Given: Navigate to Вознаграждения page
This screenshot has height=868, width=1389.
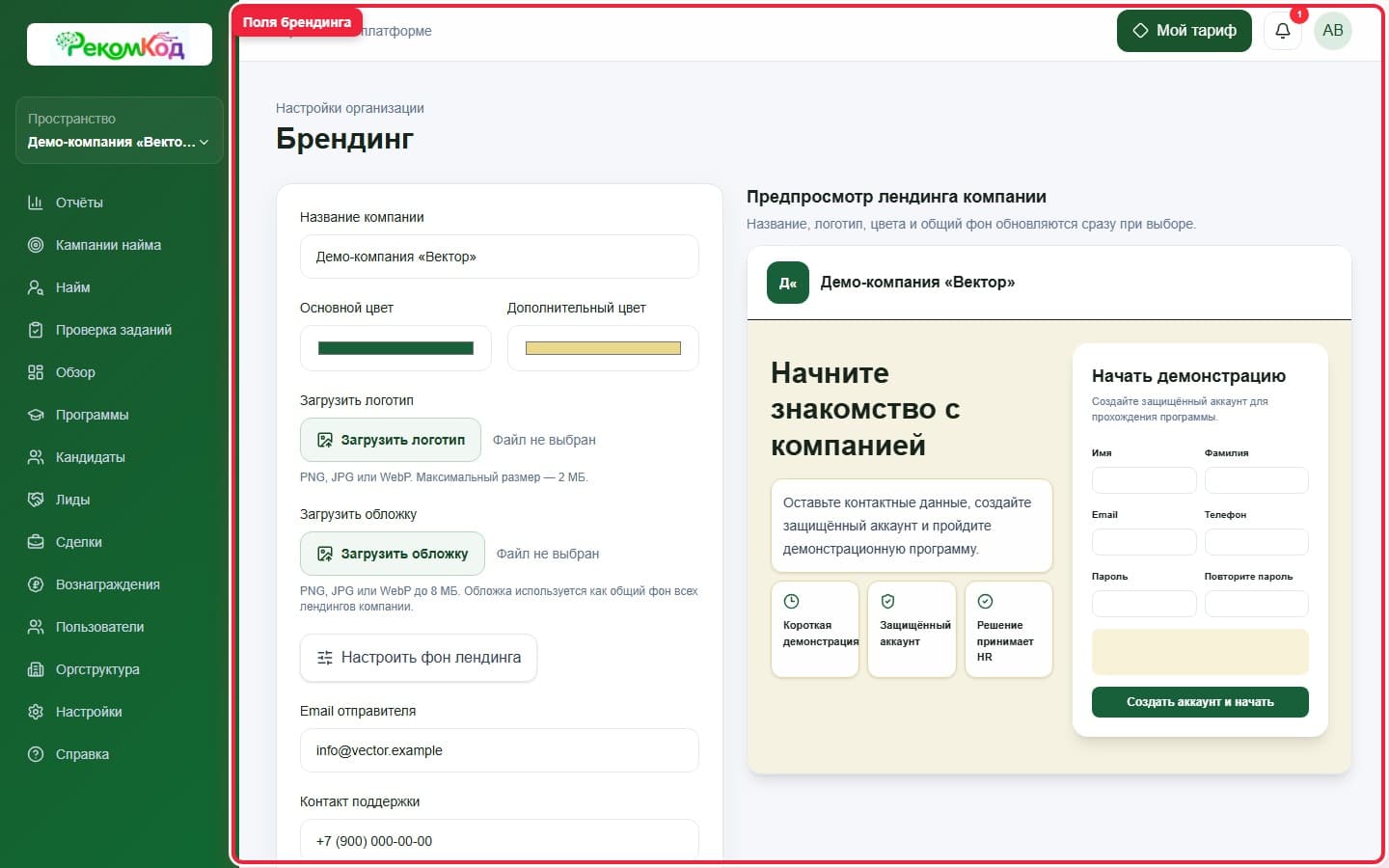Looking at the screenshot, I should tap(120, 584).
